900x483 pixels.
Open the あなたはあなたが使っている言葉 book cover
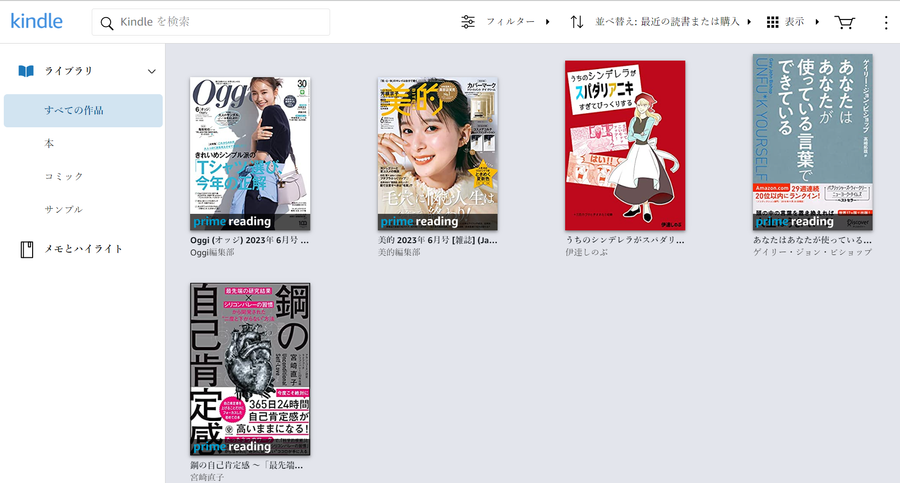pyautogui.click(x=813, y=142)
